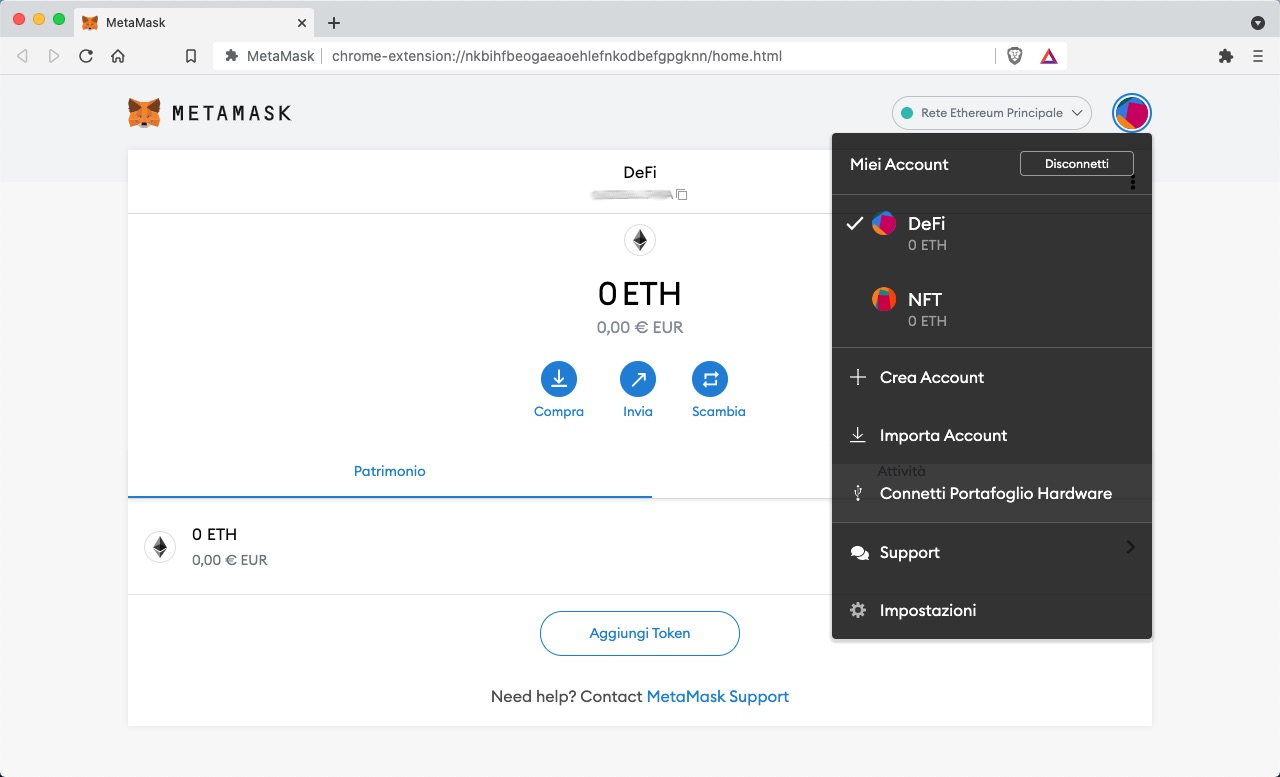
Task: Select the MetaMask browser tab
Action: click(195, 22)
